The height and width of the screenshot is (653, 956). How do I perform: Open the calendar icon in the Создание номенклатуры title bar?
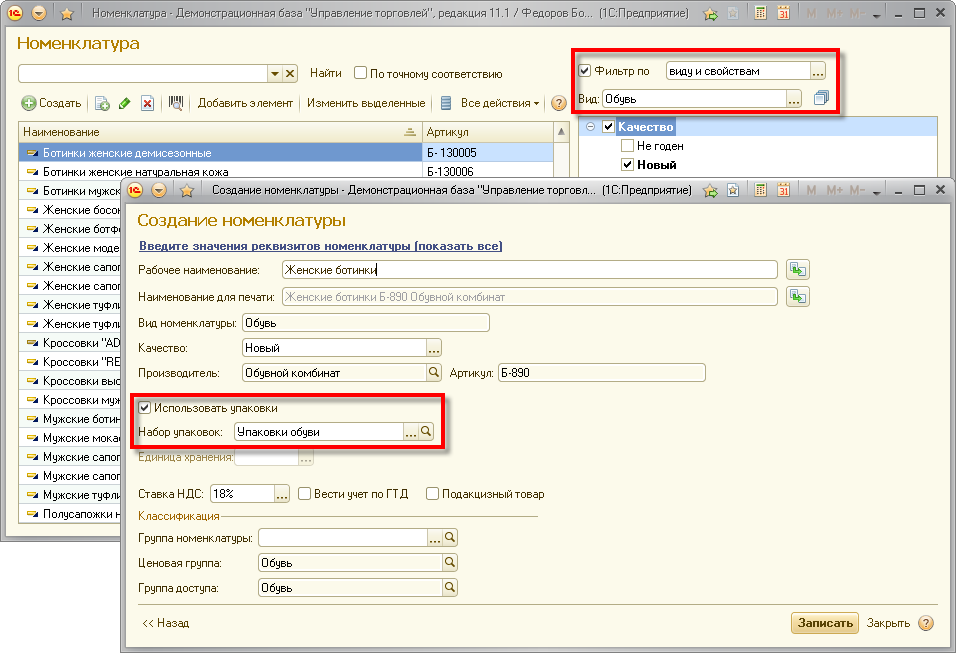click(x=783, y=190)
